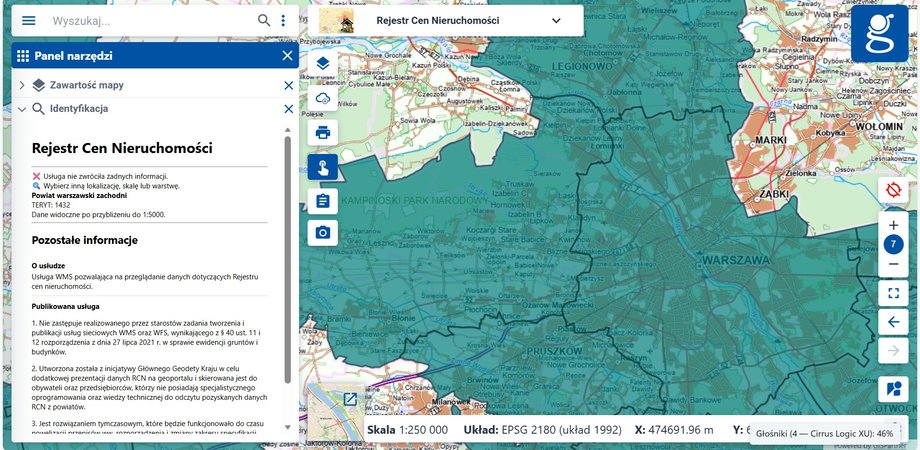Take a map snapshot with camera icon
Viewport: 920px width, 450px height.
323,233
